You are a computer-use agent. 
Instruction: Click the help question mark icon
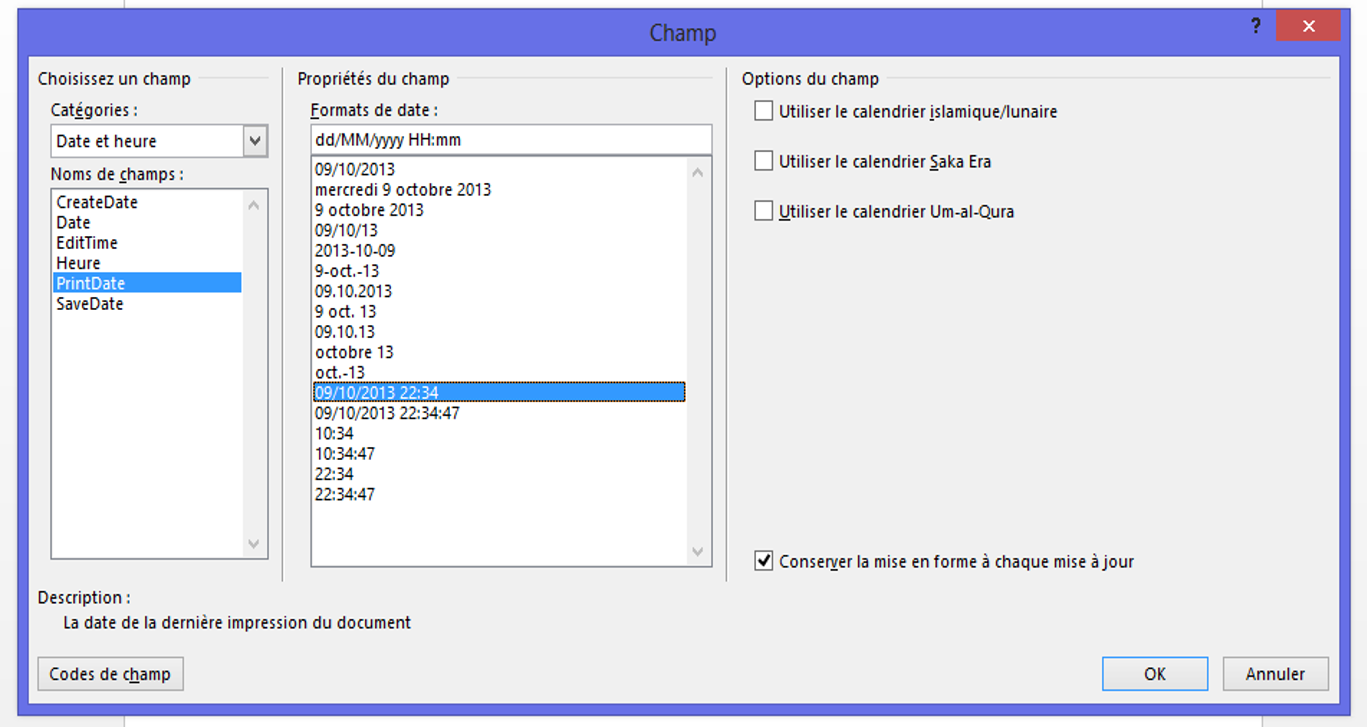(1256, 27)
